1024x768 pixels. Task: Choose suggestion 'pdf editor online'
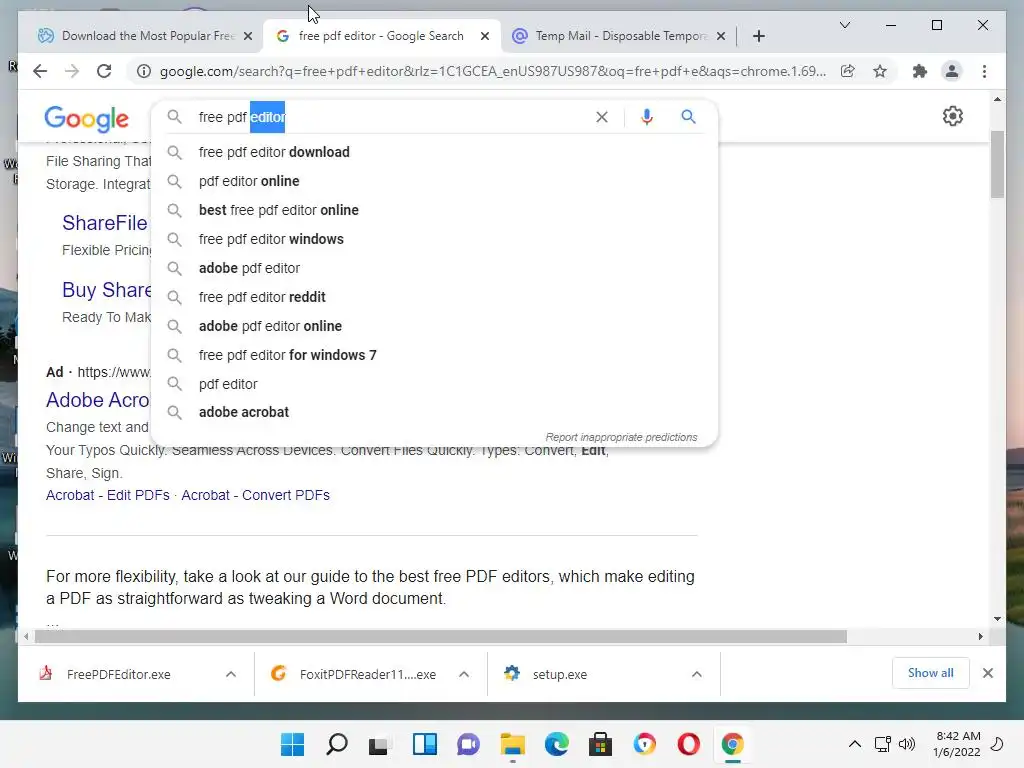point(434,181)
